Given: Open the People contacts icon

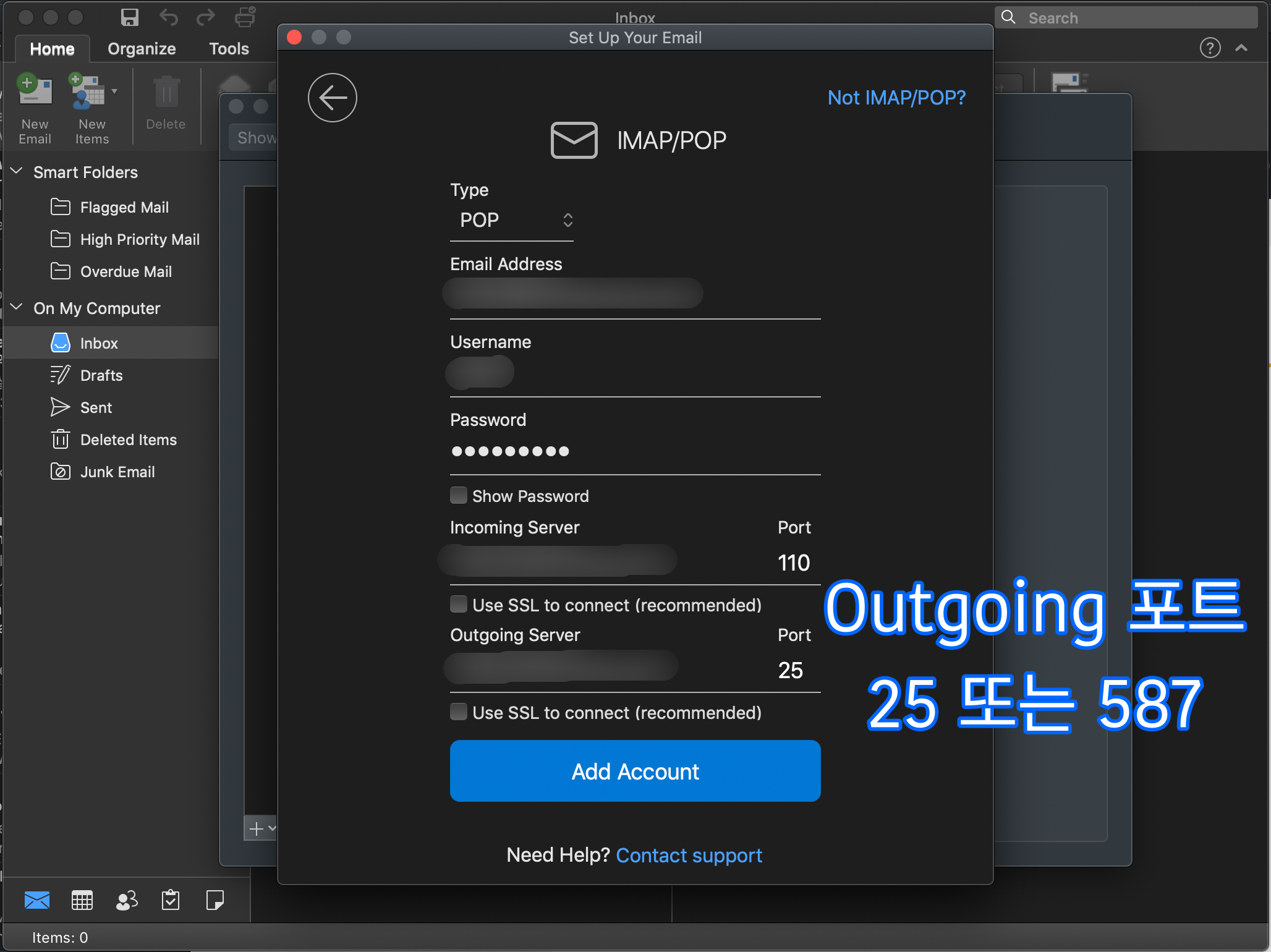Looking at the screenshot, I should (127, 900).
